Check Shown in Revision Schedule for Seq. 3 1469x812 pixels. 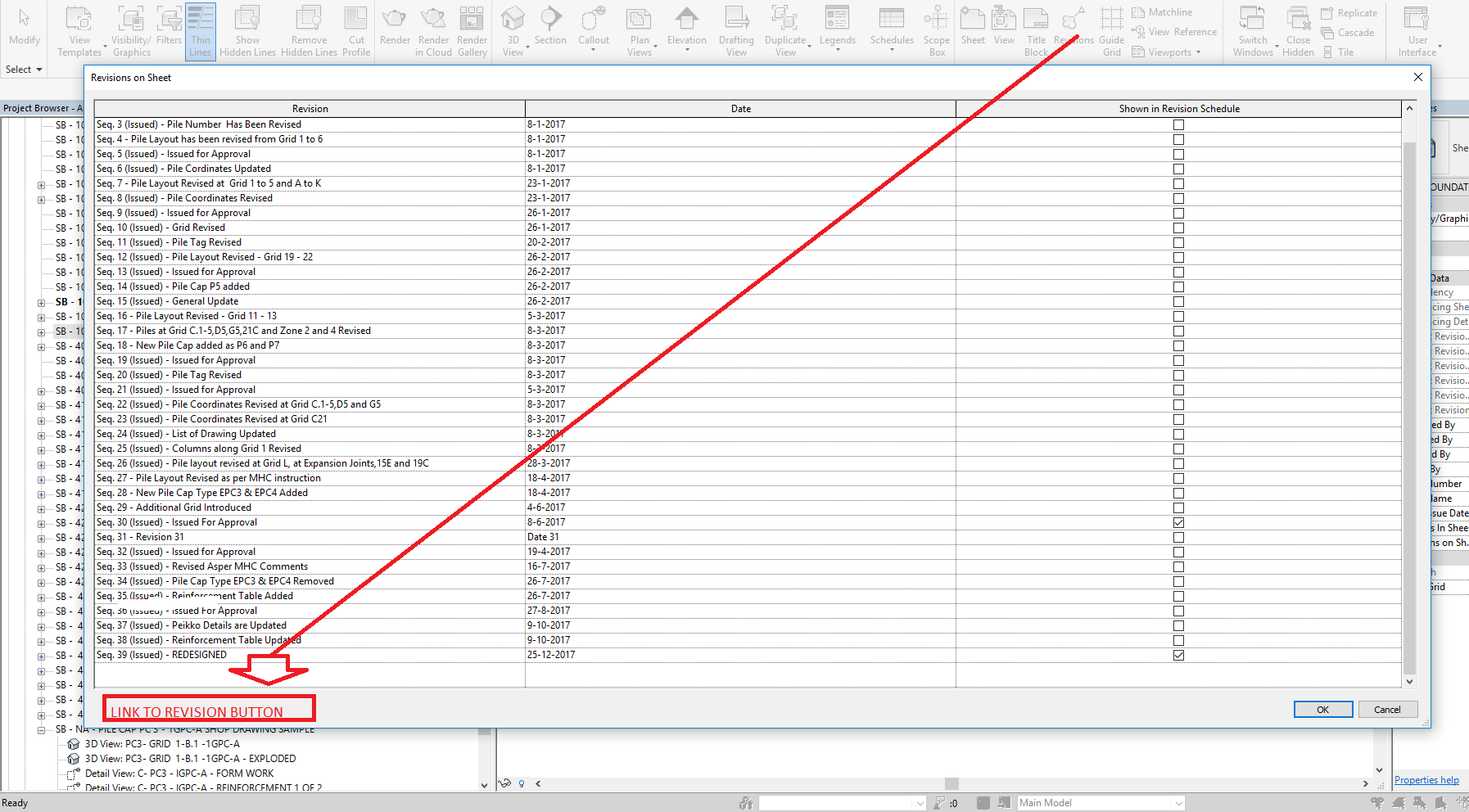tap(1178, 124)
